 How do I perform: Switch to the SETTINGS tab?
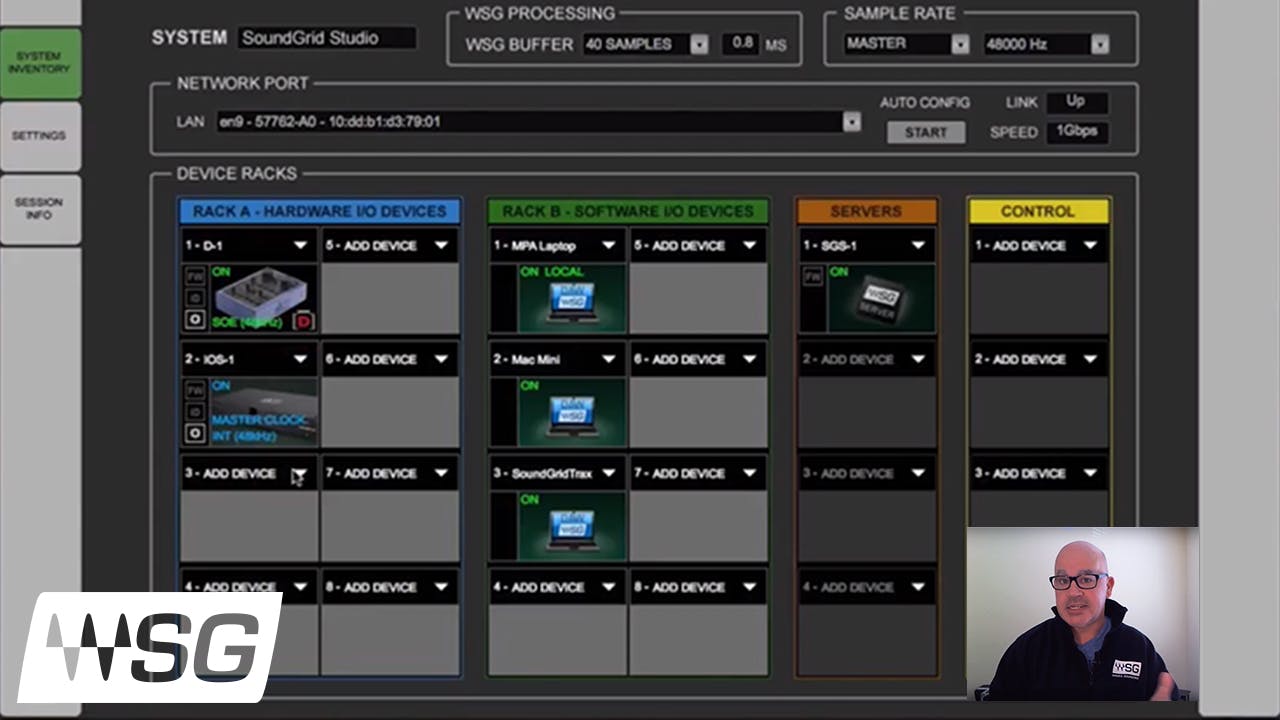(40, 135)
